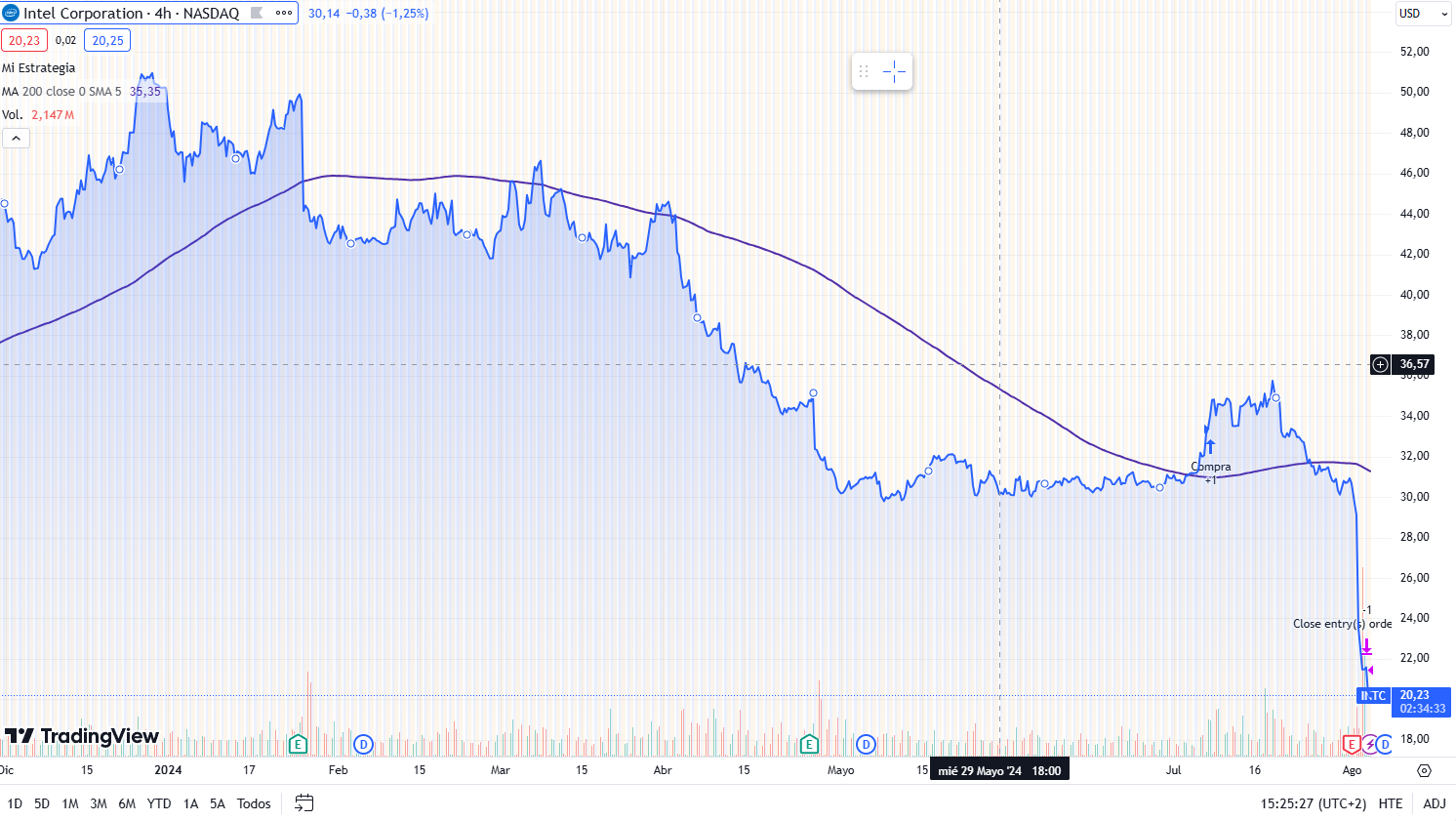
Task: Click the gray flag icon beside NASDAQ
Action: [x=257, y=14]
